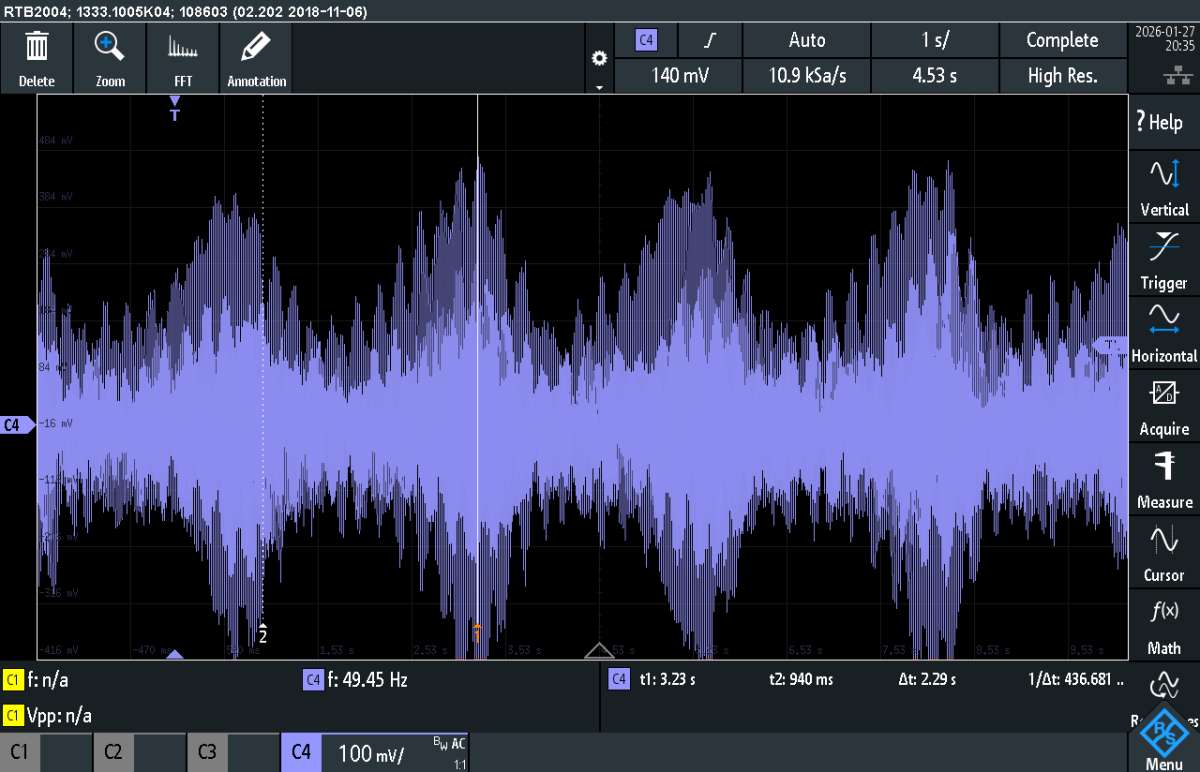Image resolution: width=1200 pixels, height=772 pixels.
Task: Open the C1 frequency measurement
Action: [37, 681]
